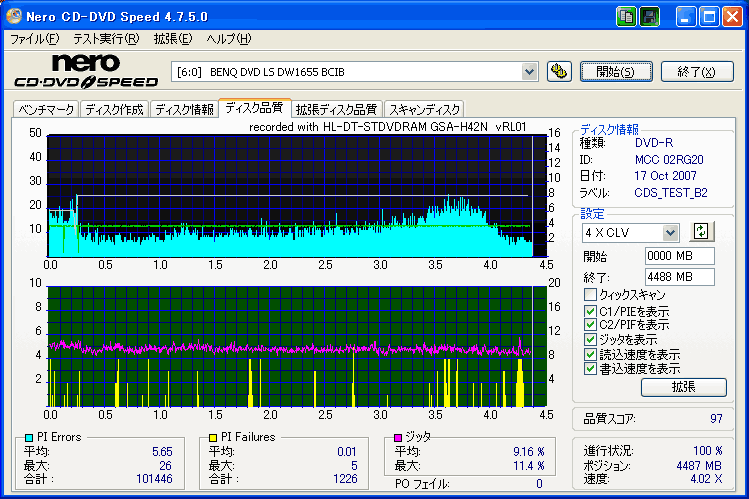The image size is (749, 499).
Task: Click the cyan PI Errors legend swatch
Action: coord(29,437)
